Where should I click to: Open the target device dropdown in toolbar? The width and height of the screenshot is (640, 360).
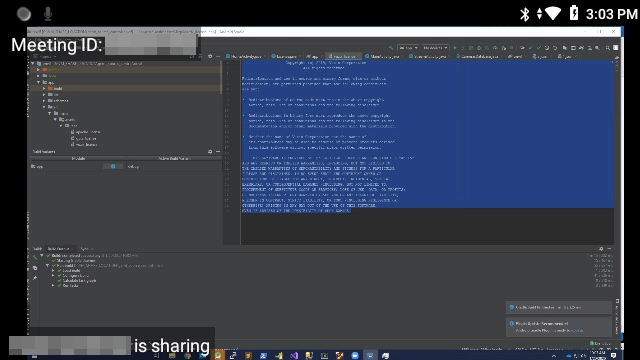(435, 48)
